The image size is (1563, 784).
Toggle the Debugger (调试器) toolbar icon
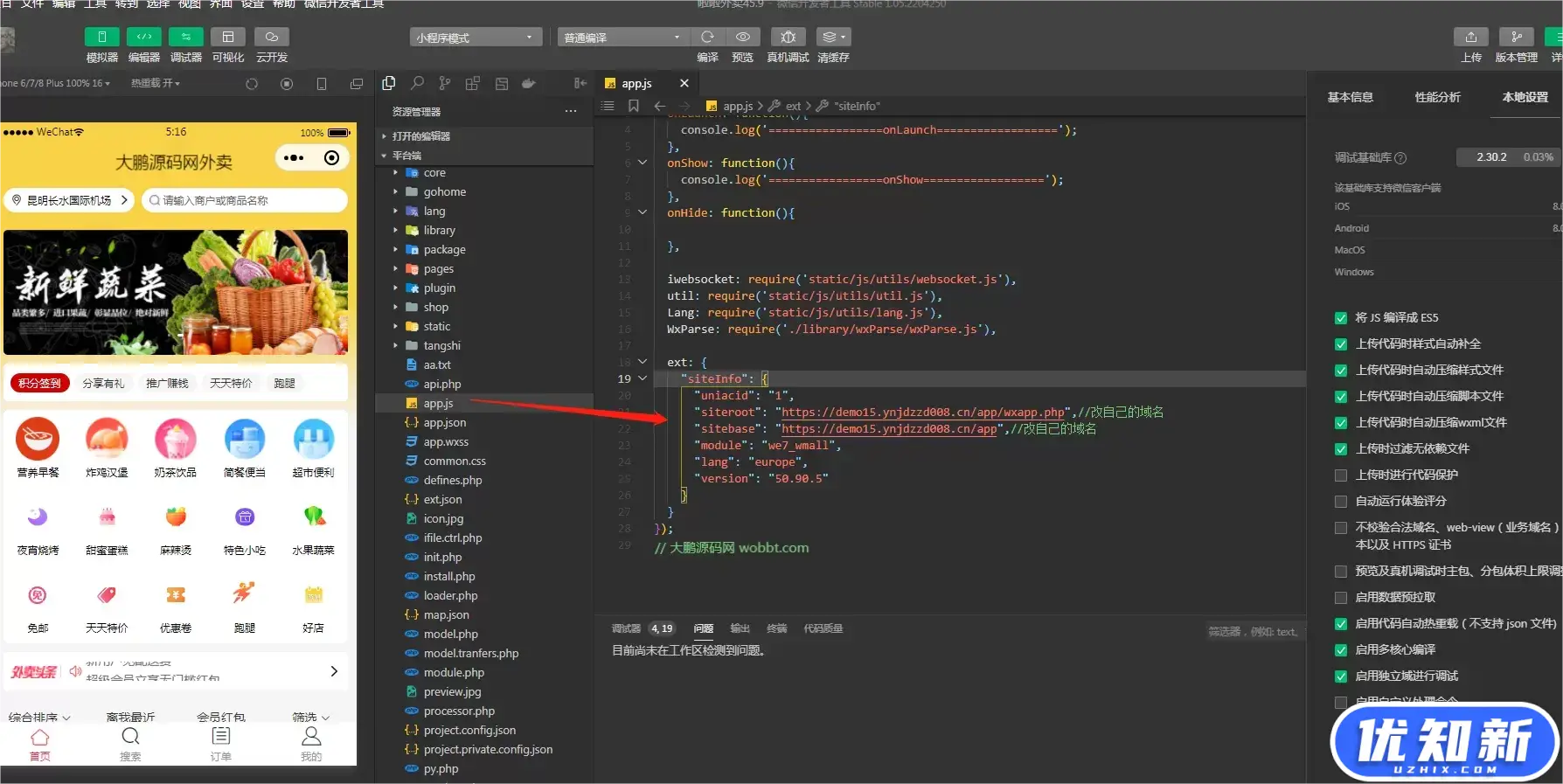[185, 37]
